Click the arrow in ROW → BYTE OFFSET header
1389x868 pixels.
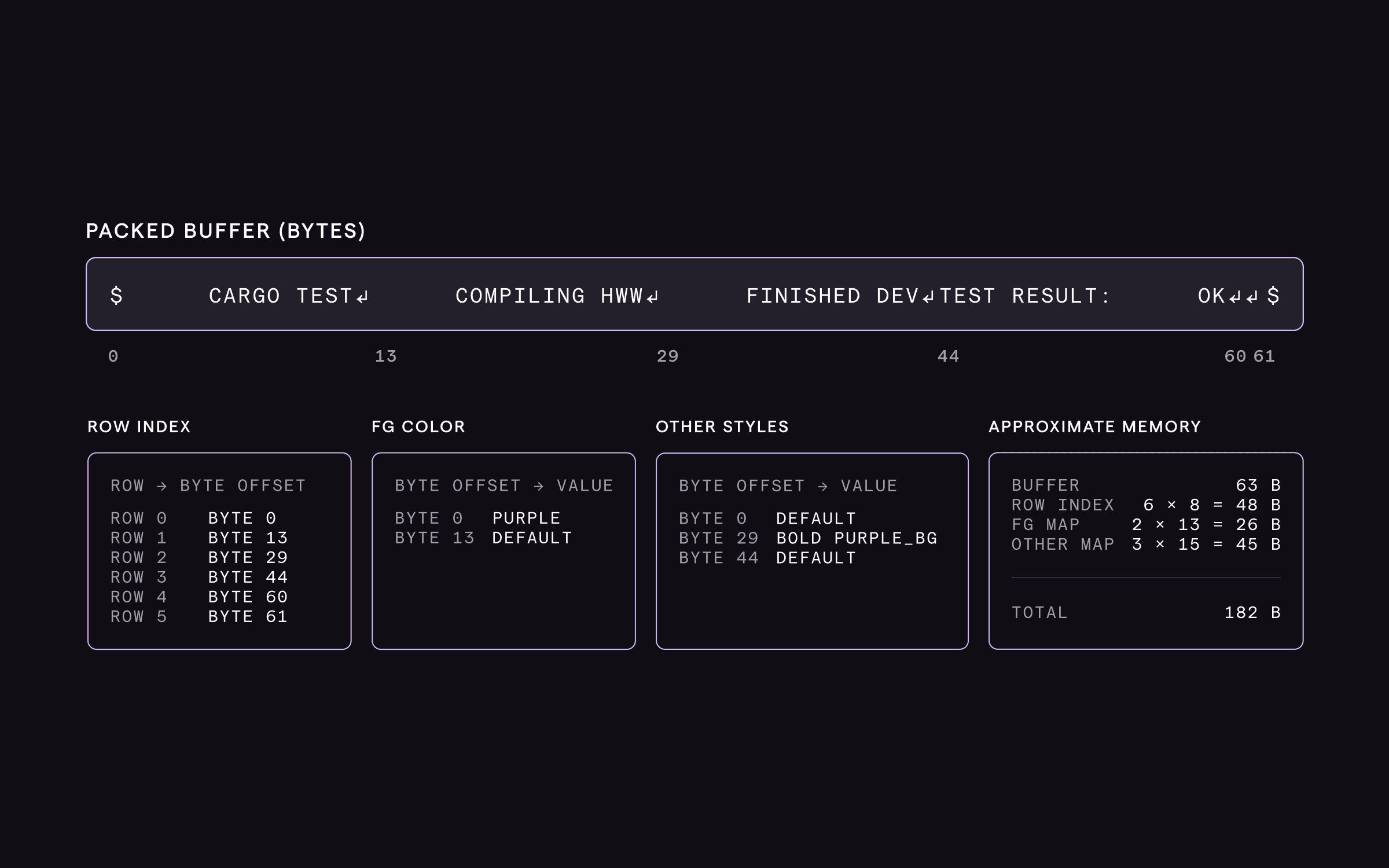(x=162, y=486)
